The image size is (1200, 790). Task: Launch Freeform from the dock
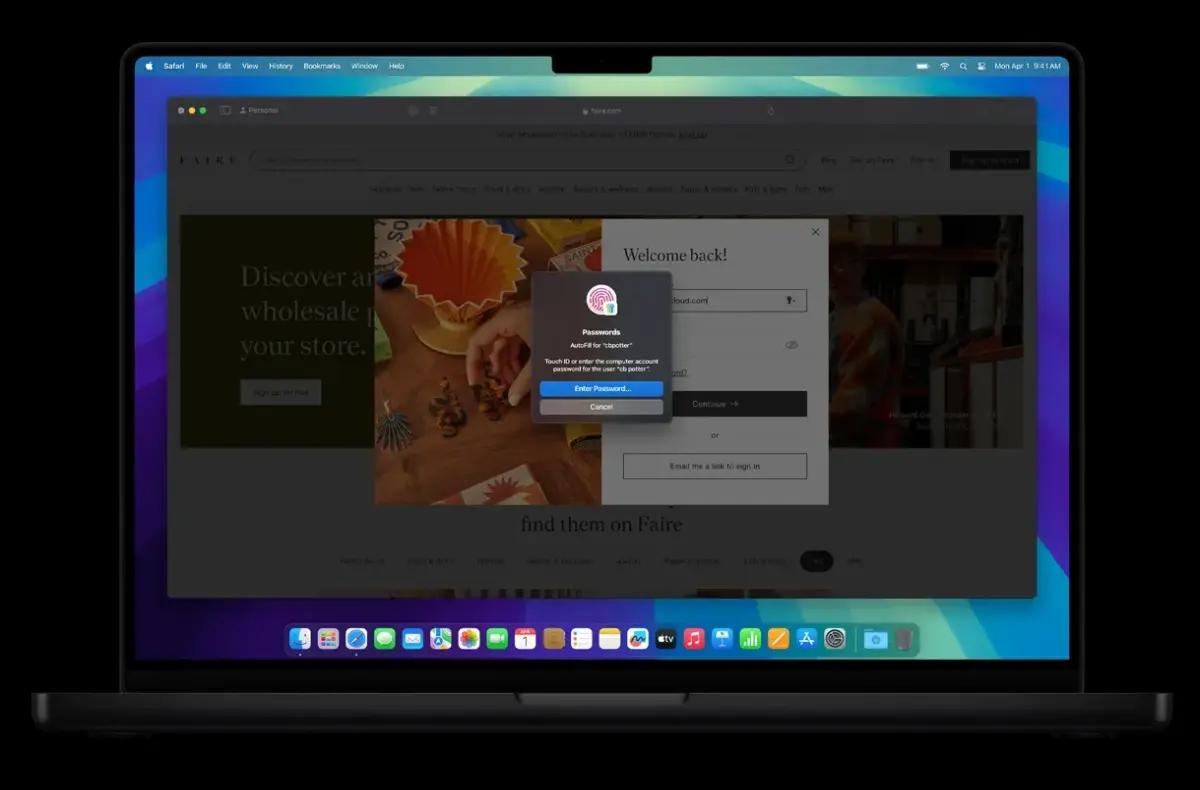638,639
